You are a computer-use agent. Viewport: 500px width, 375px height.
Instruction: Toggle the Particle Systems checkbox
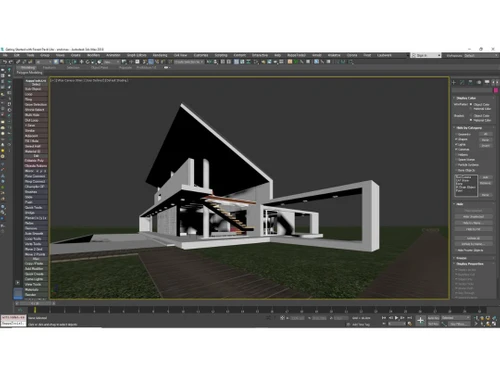tap(456, 165)
